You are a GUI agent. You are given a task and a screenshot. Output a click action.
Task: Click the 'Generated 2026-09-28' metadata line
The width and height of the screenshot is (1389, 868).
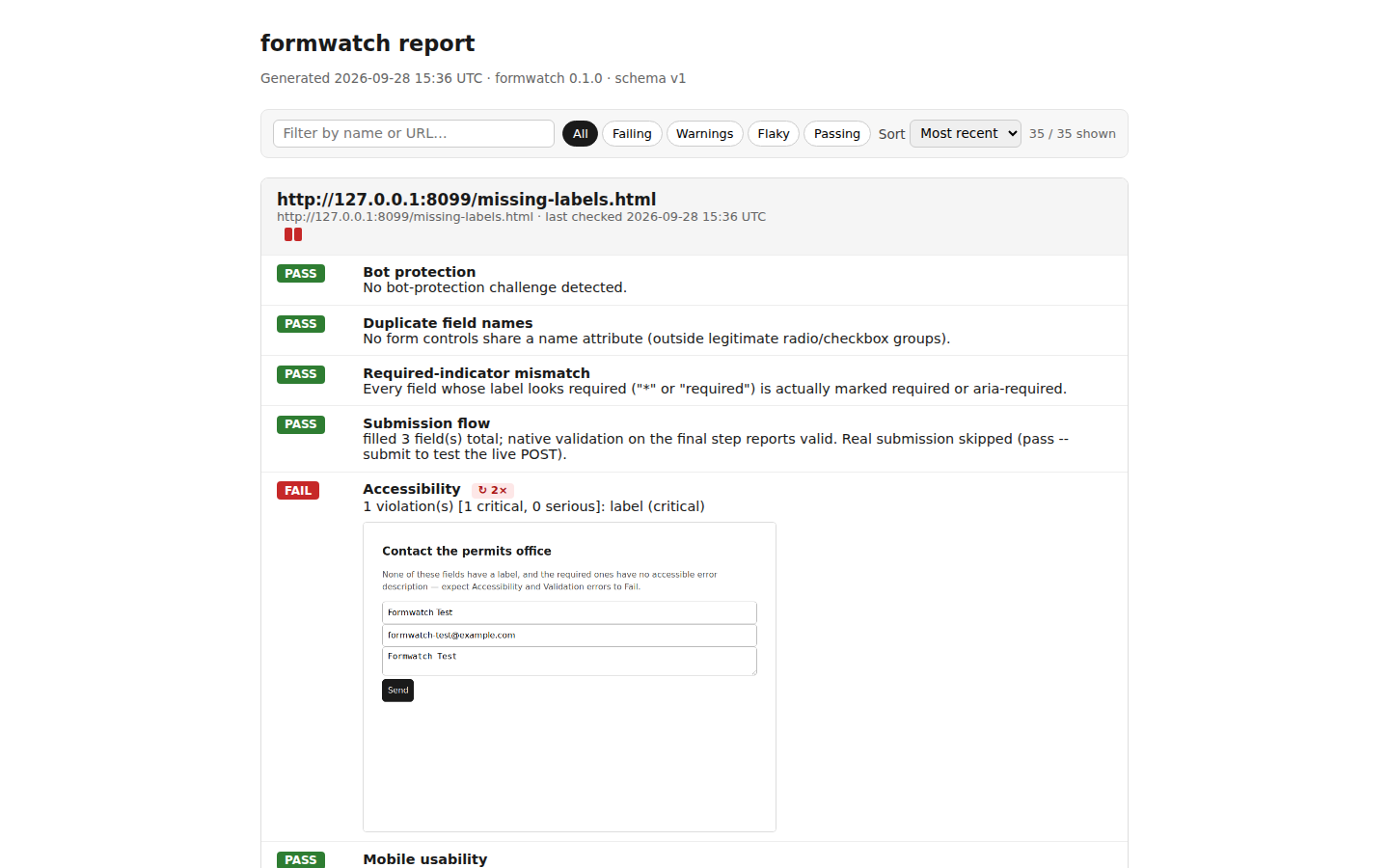click(473, 78)
